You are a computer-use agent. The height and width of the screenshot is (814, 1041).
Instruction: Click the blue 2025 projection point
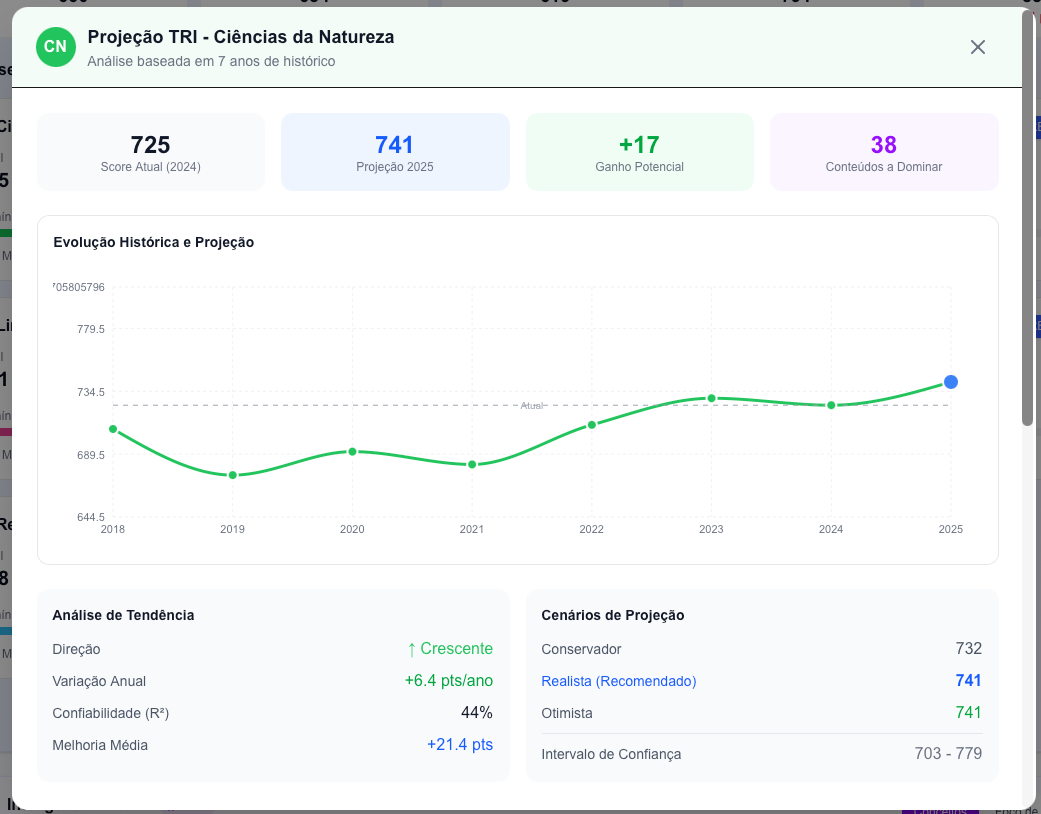point(951,382)
